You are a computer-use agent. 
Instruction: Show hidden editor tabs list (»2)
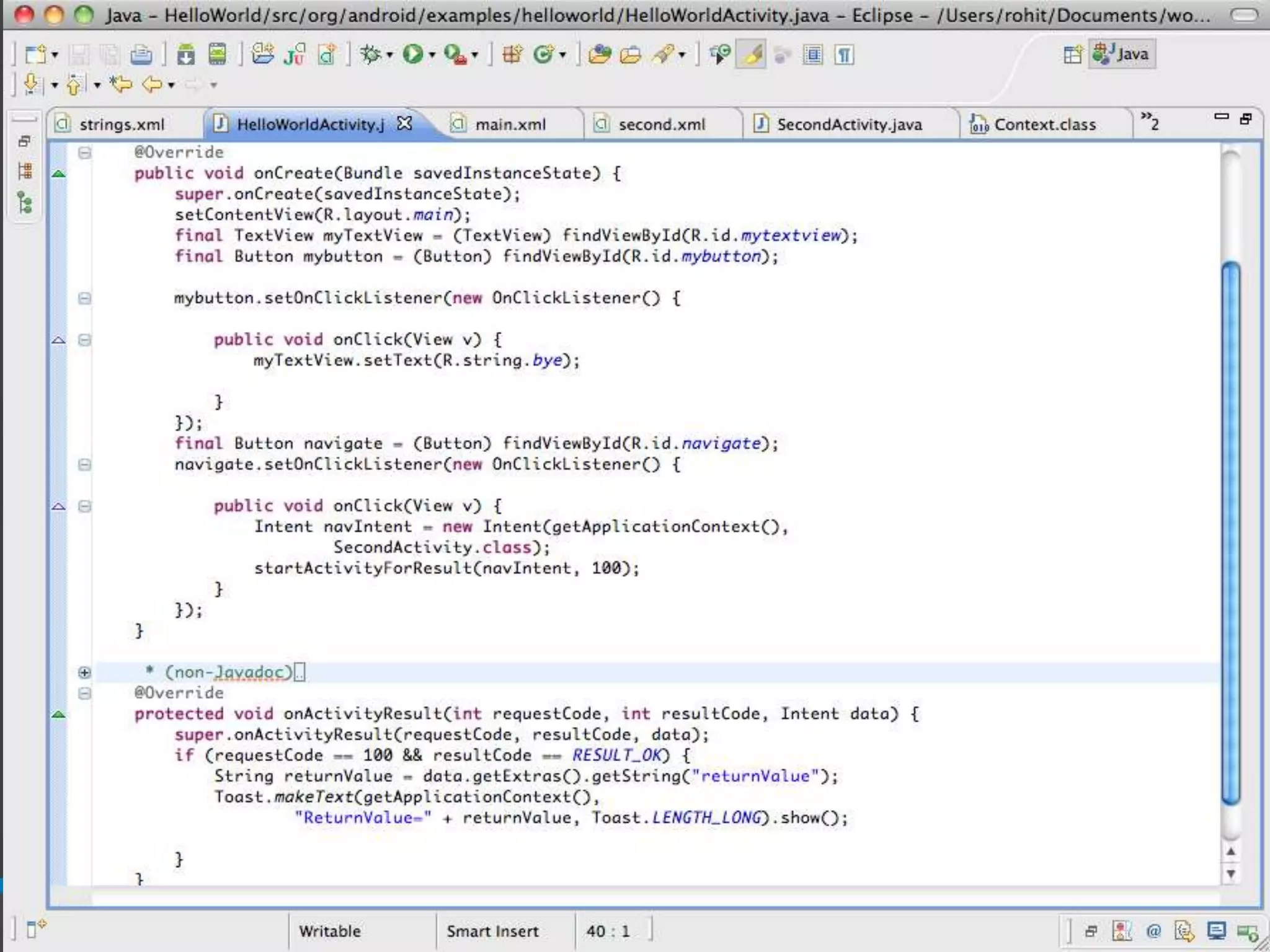1150,121
